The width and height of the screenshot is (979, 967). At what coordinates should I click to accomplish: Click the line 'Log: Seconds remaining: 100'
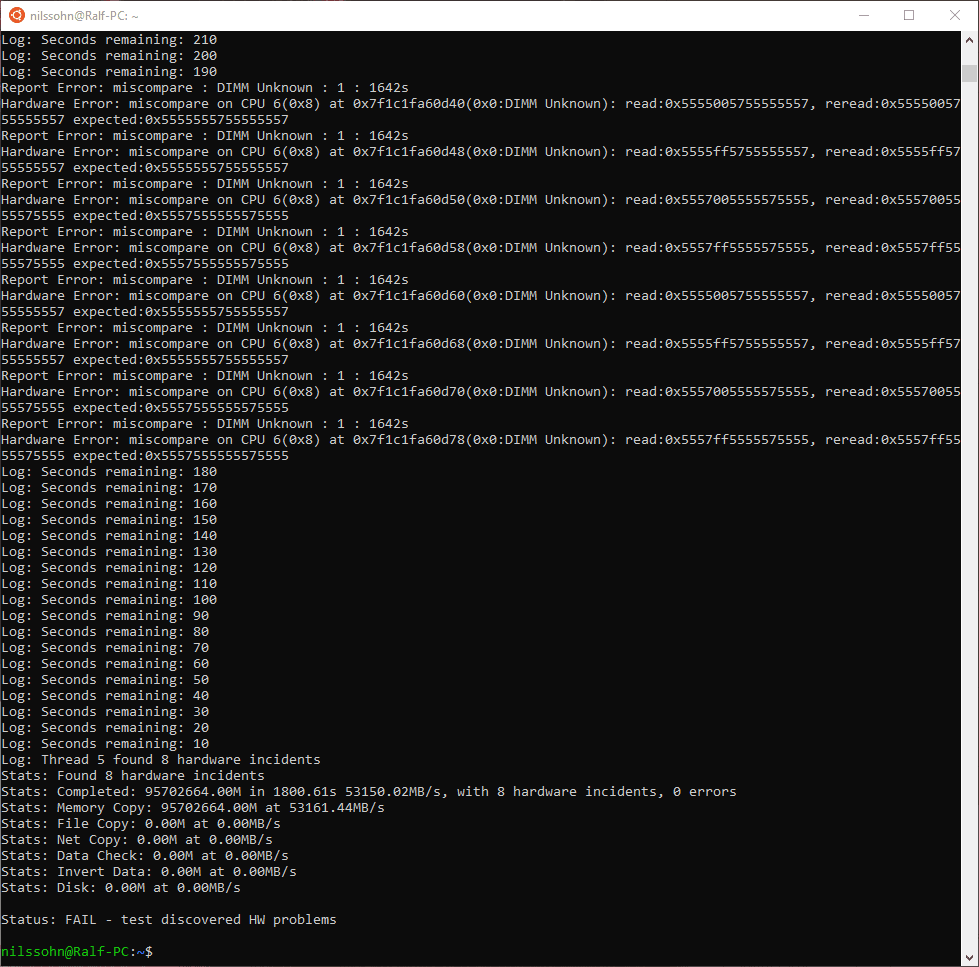pyautogui.click(x=109, y=600)
